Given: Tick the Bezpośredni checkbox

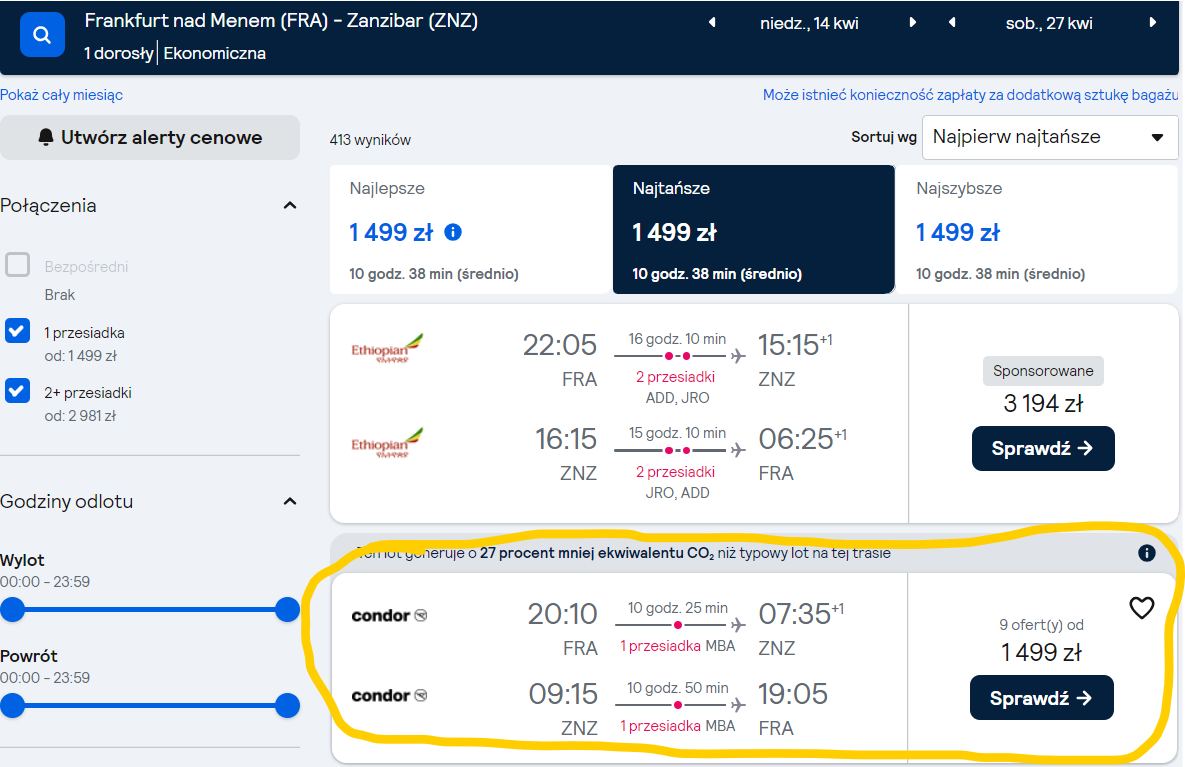Looking at the screenshot, I should 17,265.
